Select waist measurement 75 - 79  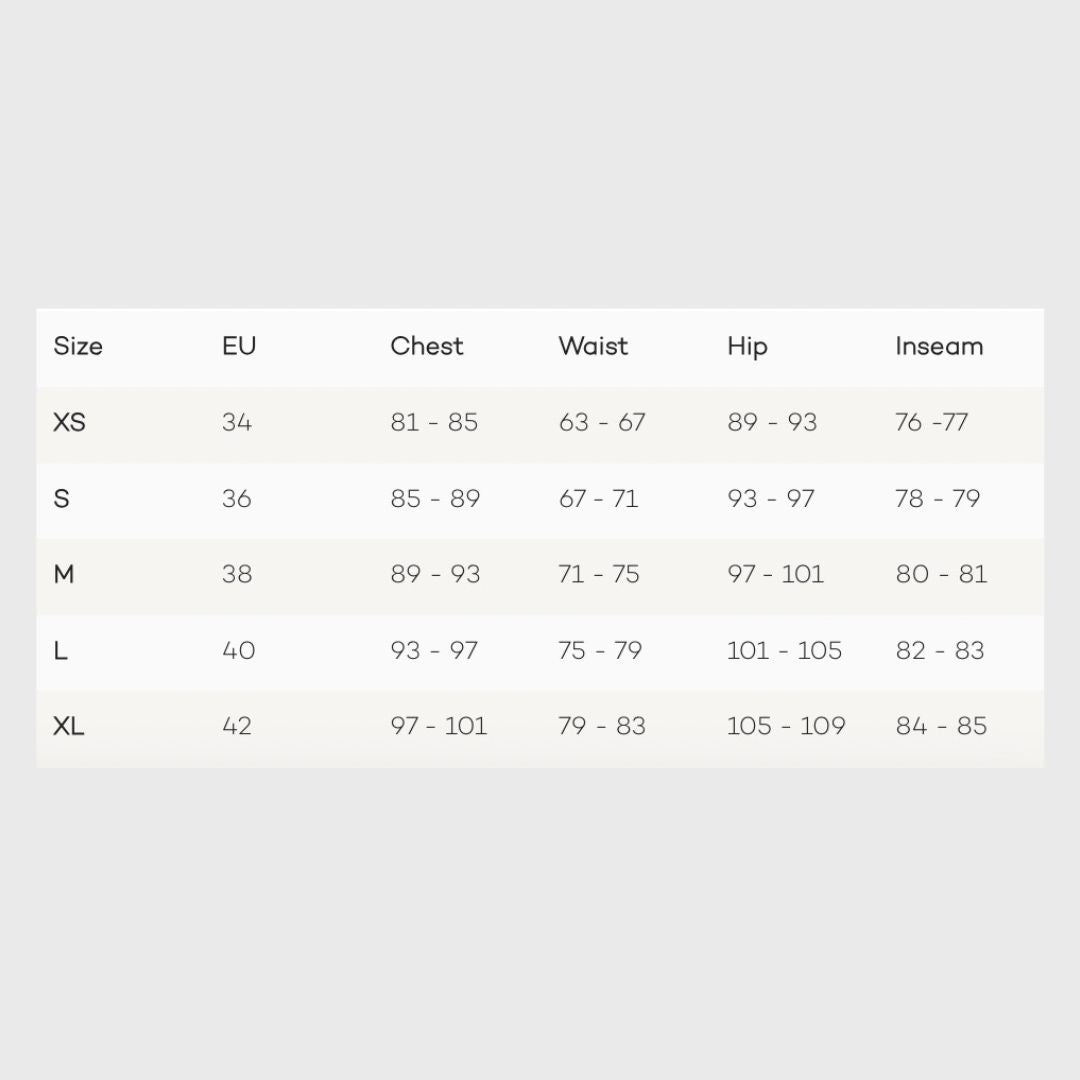600,650
